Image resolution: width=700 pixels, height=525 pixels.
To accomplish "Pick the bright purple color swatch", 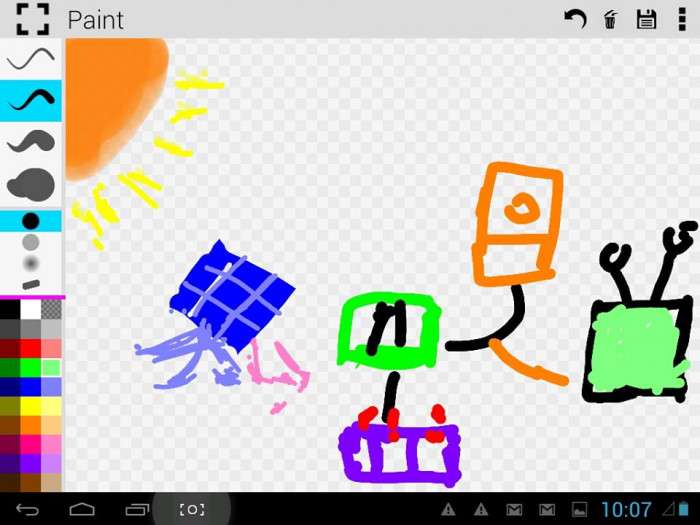I will [x=31, y=463].
